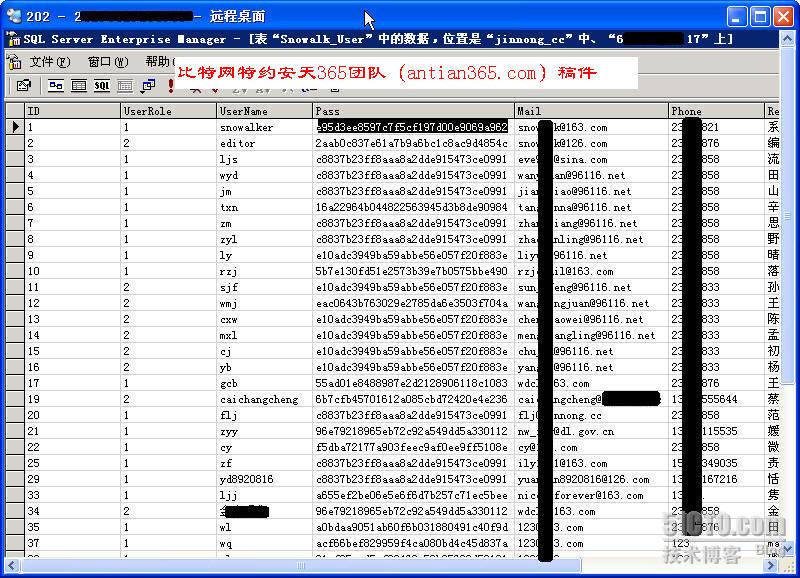Select the username cell "zm"
This screenshot has height=578, width=800.
click(264, 223)
